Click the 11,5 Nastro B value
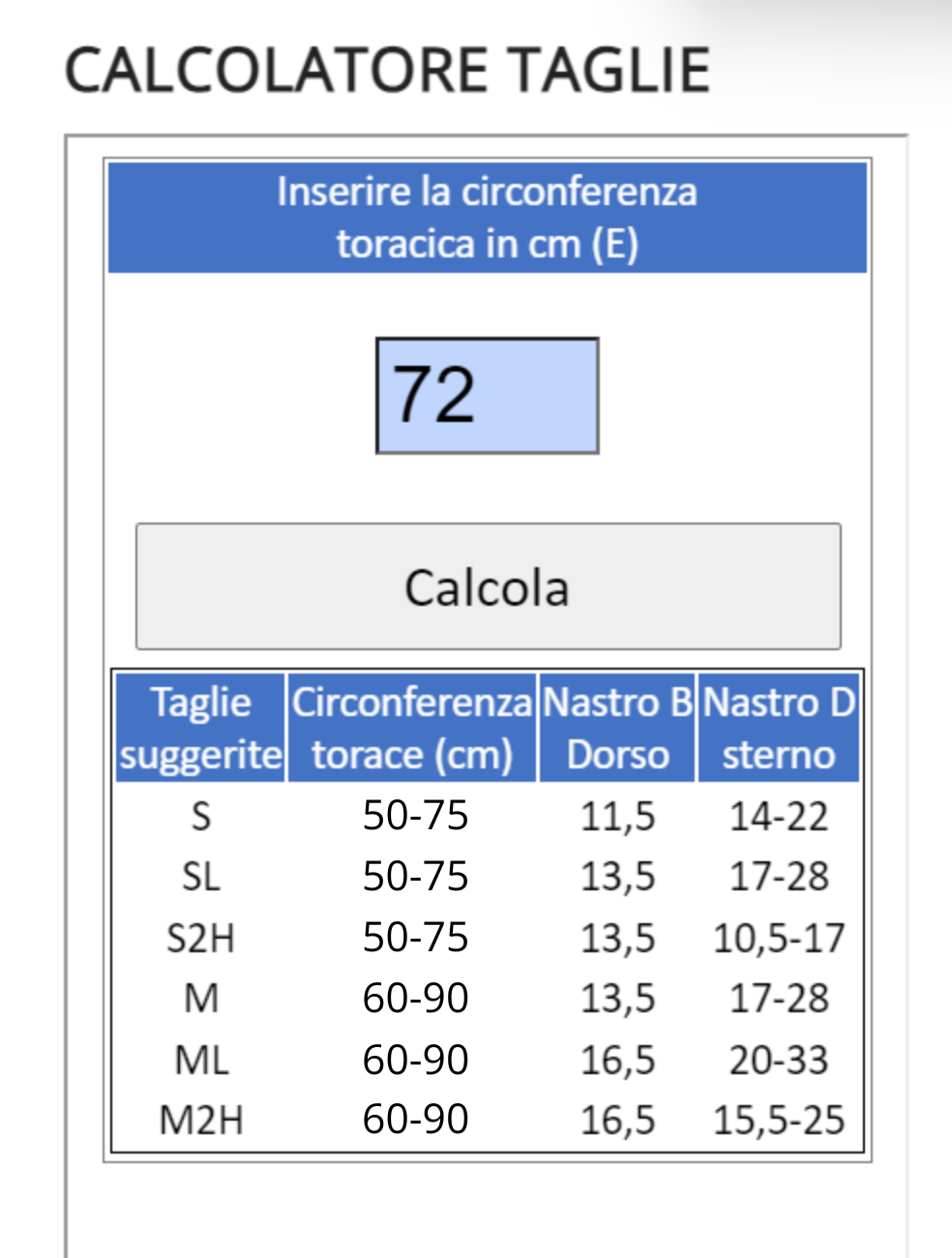 click(617, 816)
